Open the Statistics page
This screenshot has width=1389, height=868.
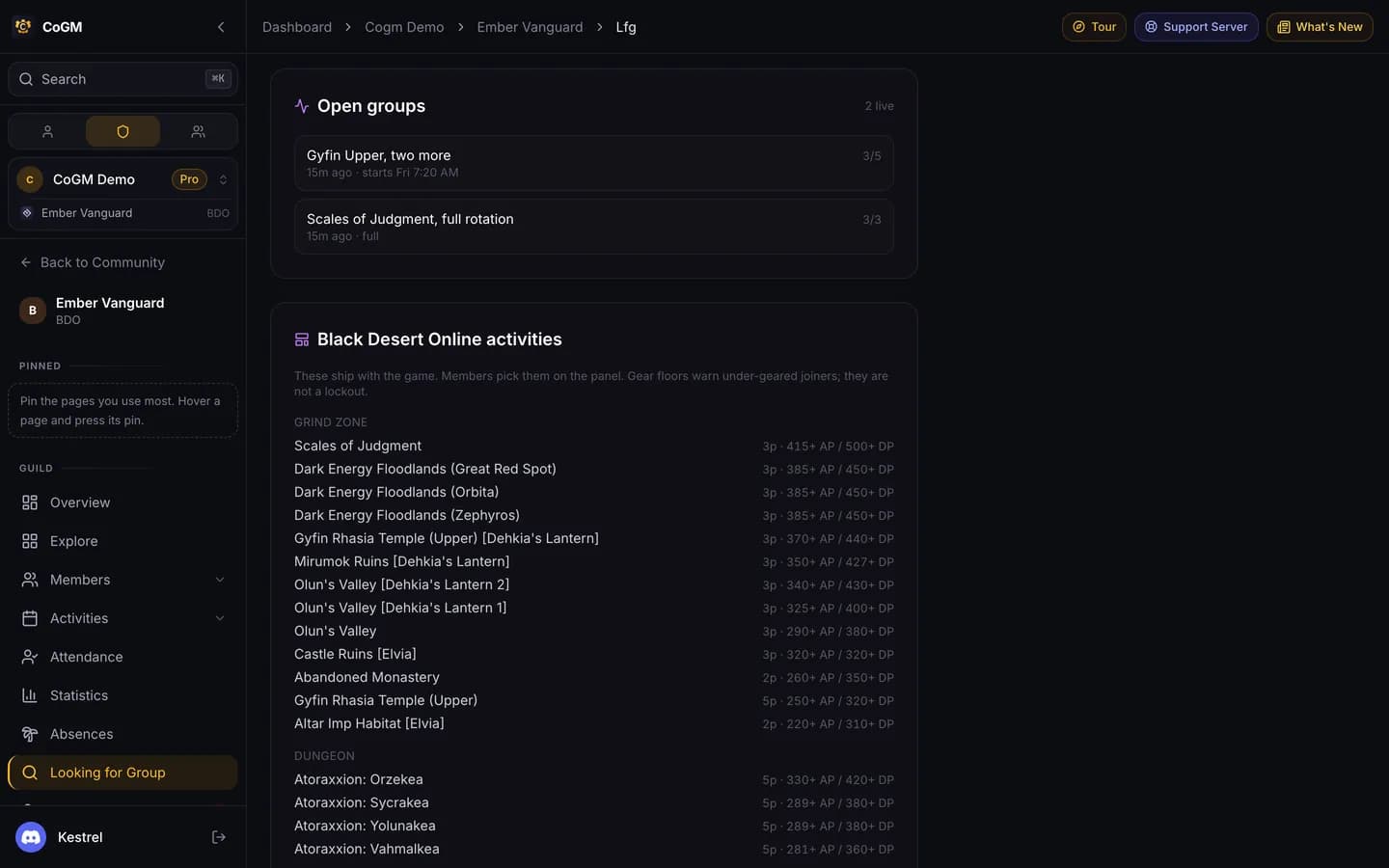tap(123, 695)
